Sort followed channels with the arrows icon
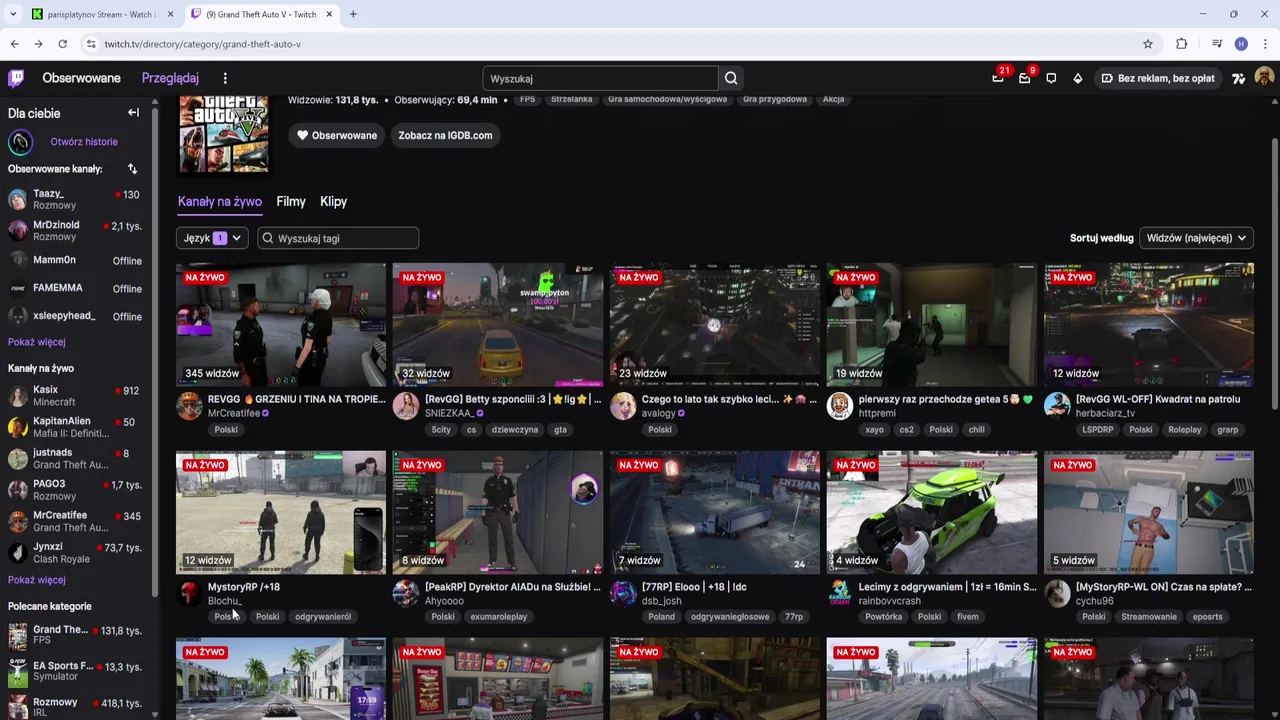Viewport: 1280px width, 720px height. click(x=132, y=169)
